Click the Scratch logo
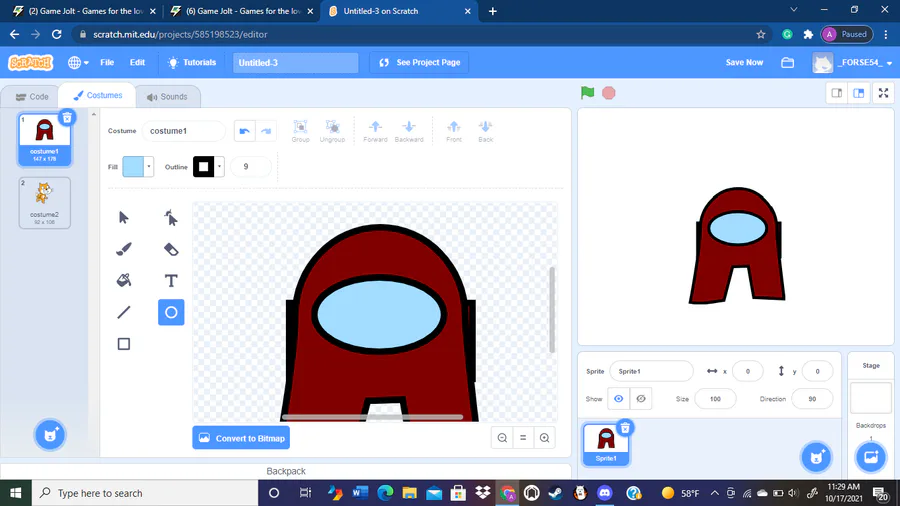Viewport: 900px width, 506px height. tap(30, 63)
